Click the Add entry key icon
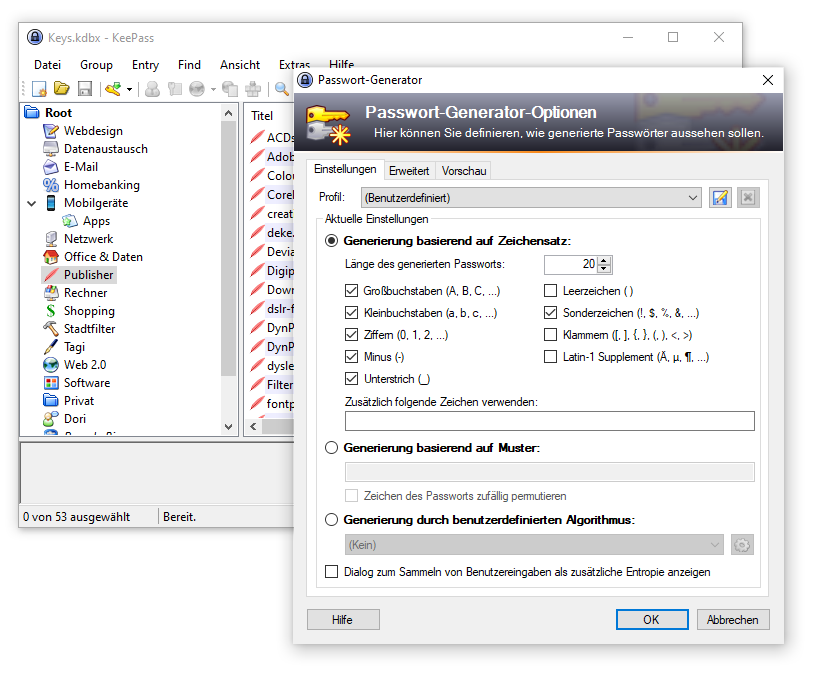 (112, 89)
